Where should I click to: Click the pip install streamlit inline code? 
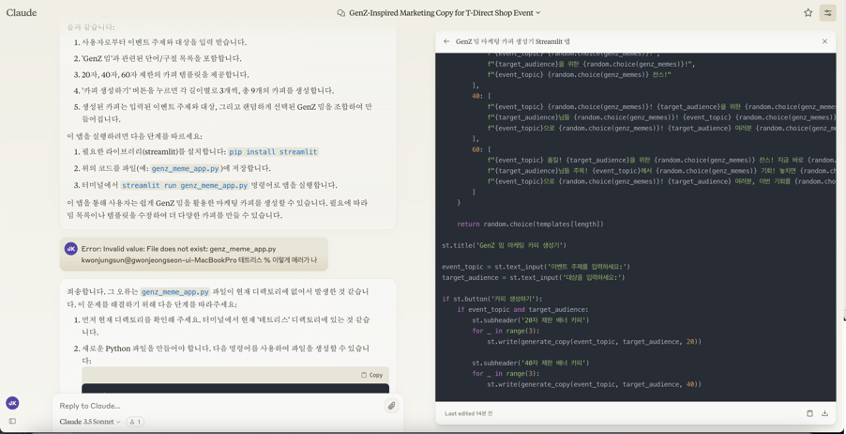tap(273, 152)
